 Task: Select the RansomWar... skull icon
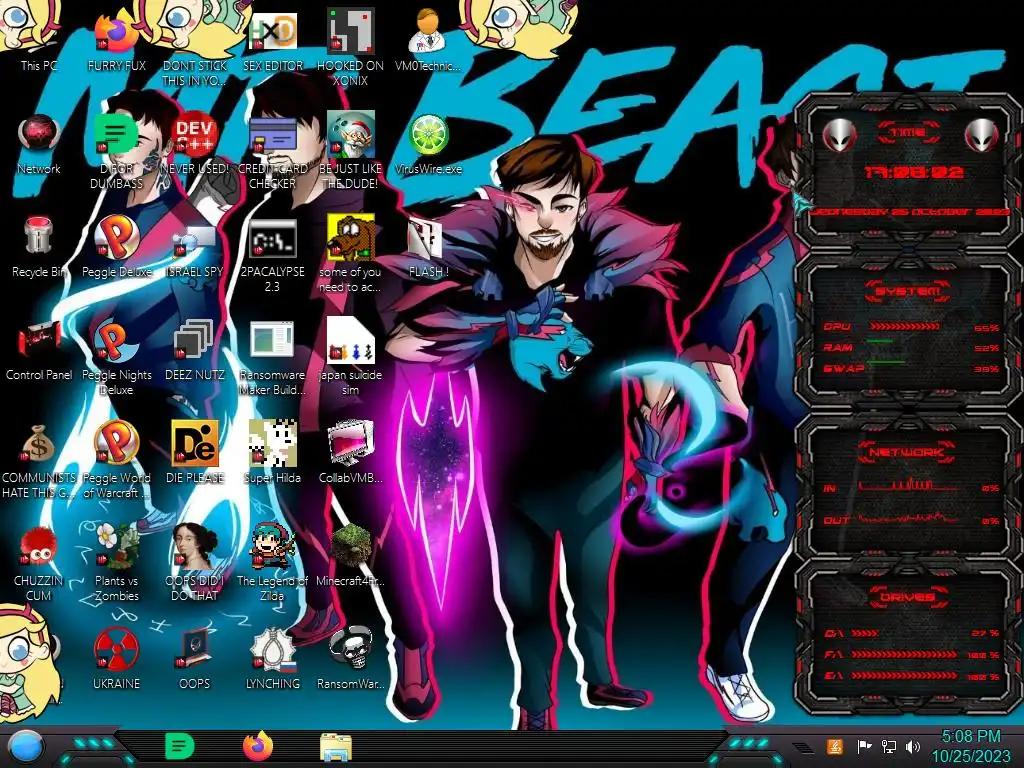[350, 660]
